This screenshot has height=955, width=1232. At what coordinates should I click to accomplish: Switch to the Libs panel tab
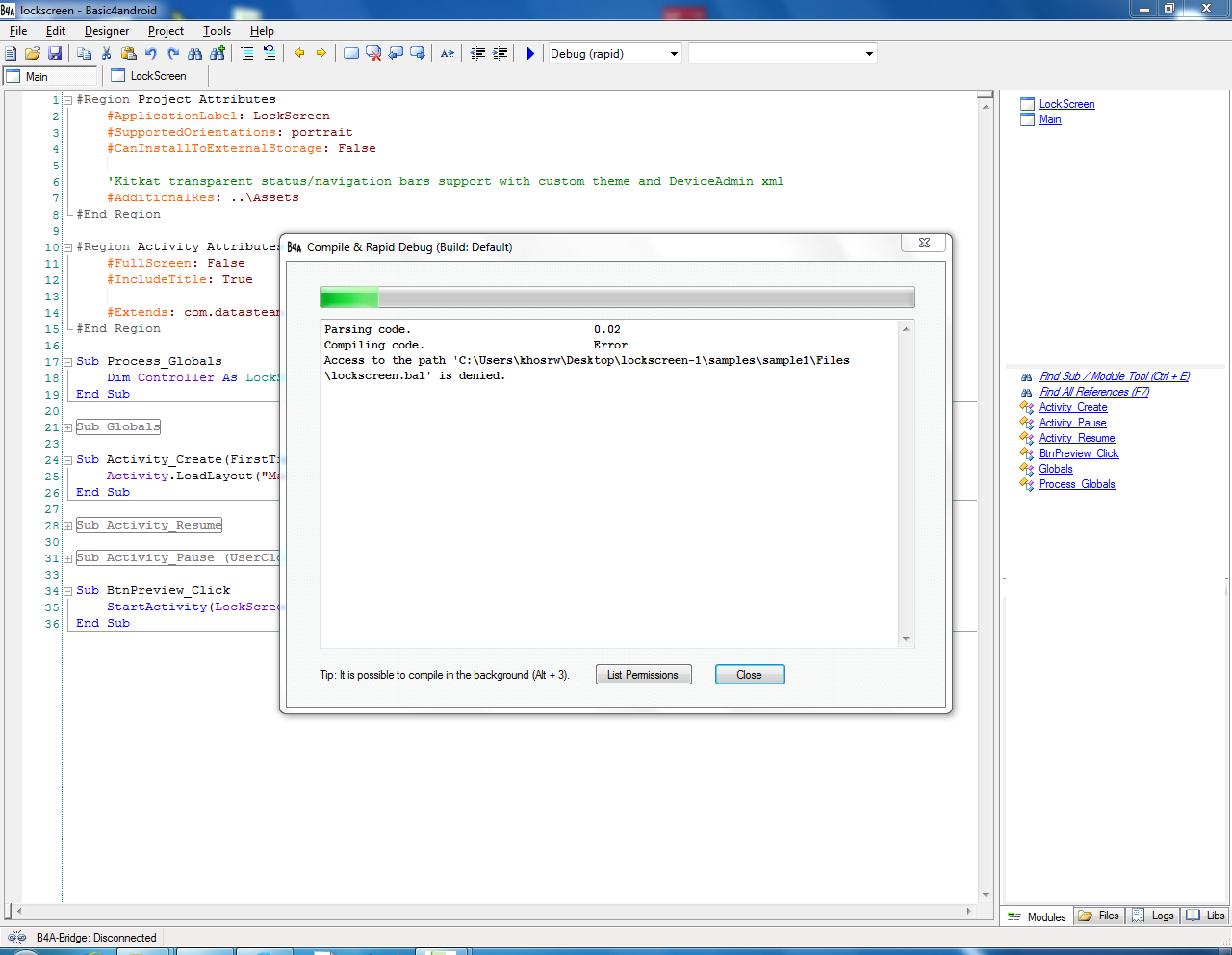(x=1206, y=916)
